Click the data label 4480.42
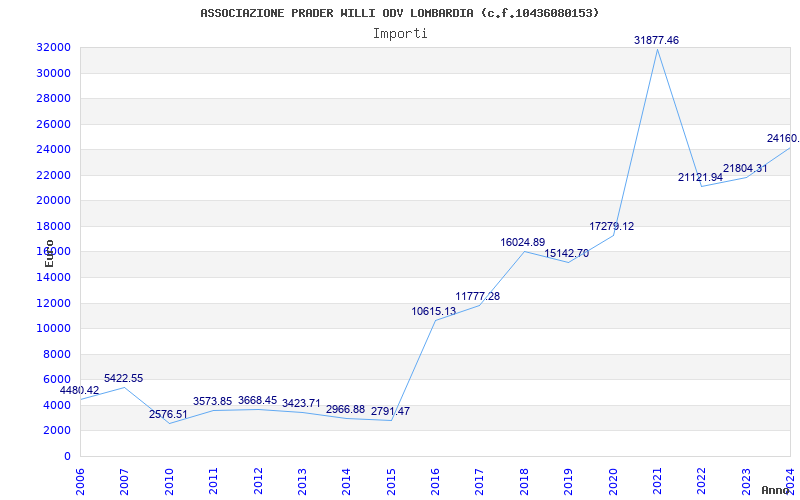 pos(80,390)
